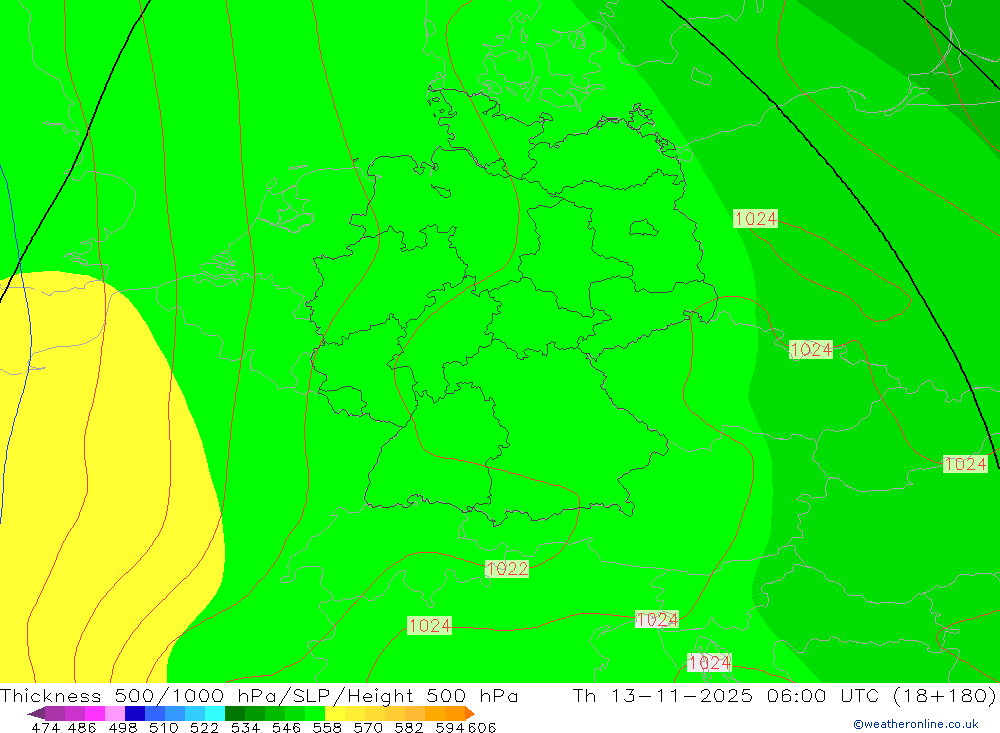Click the legend value 474
The width and height of the screenshot is (1000, 733).
pos(46,727)
